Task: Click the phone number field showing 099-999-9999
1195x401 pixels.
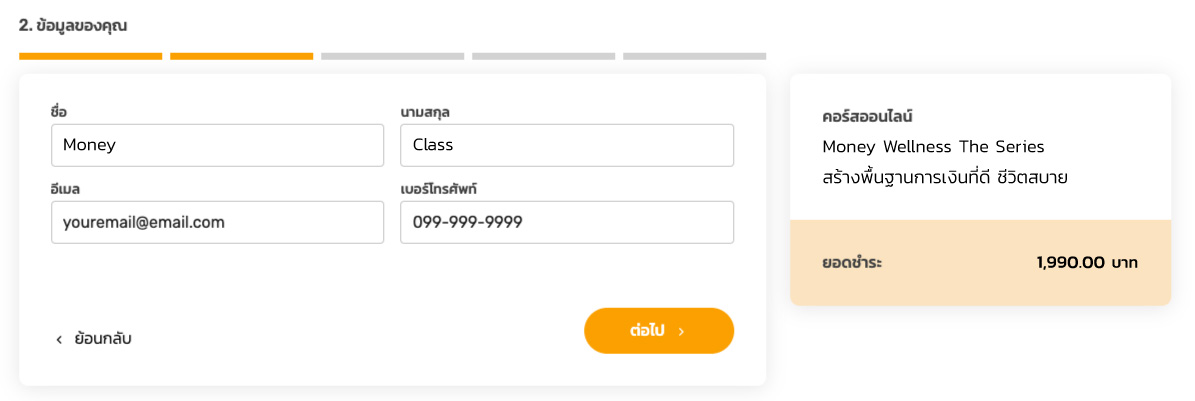Action: tap(566, 222)
